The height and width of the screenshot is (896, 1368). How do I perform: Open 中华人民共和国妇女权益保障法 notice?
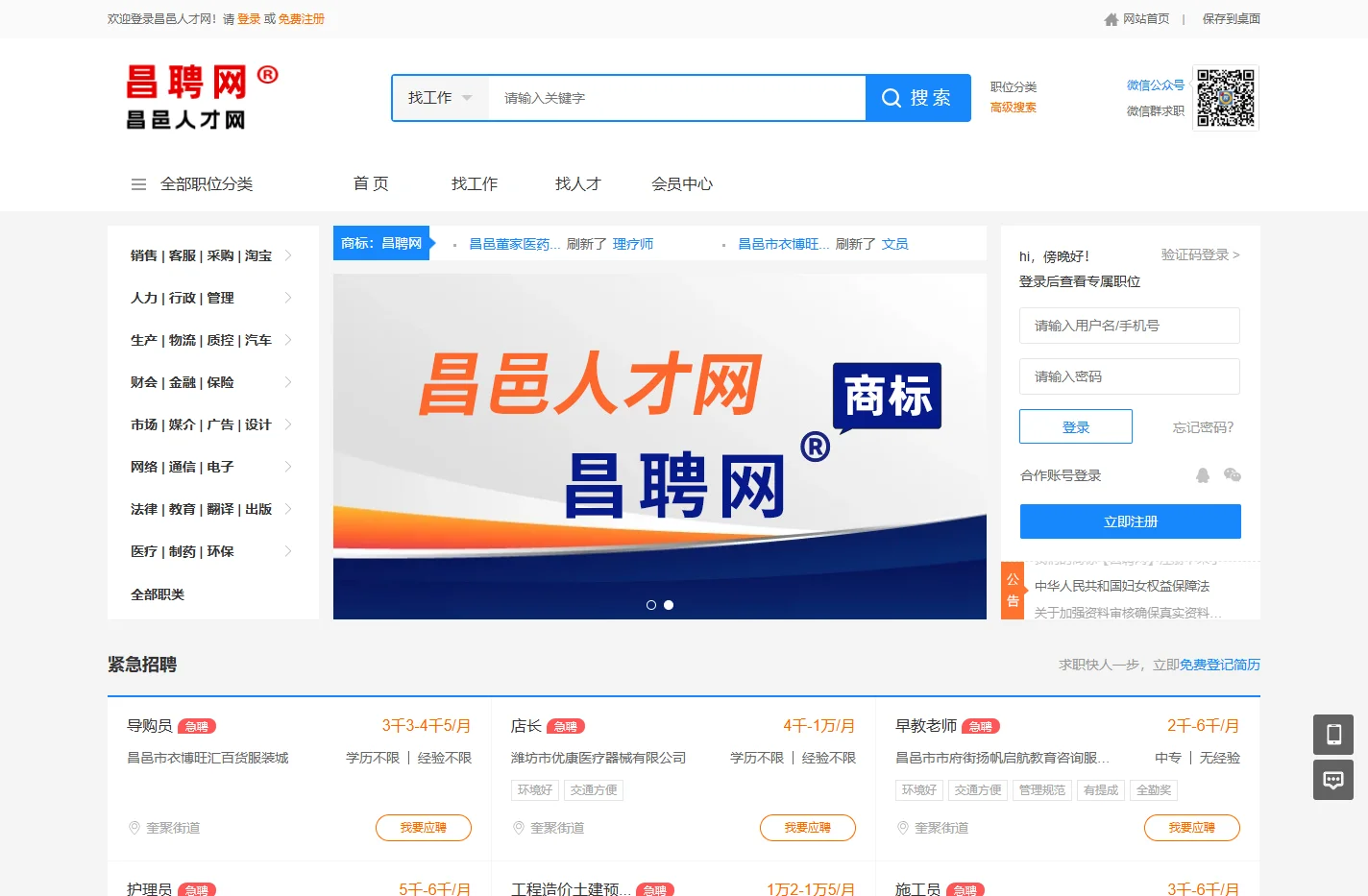(x=1122, y=586)
